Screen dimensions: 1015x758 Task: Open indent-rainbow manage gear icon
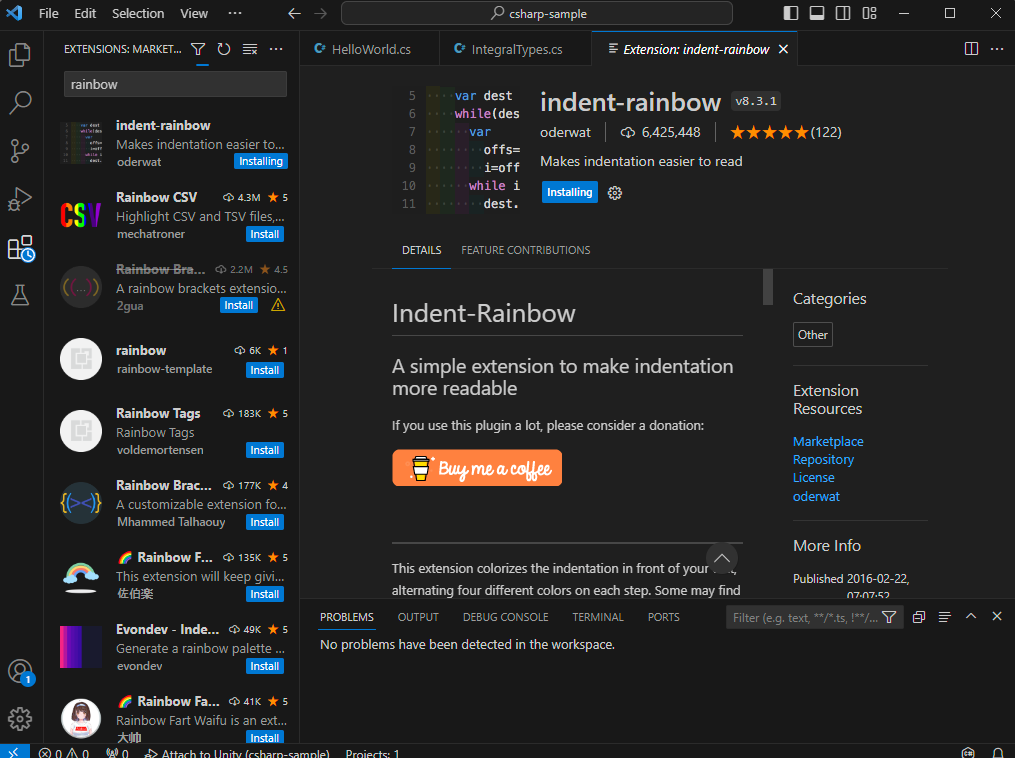tap(615, 193)
